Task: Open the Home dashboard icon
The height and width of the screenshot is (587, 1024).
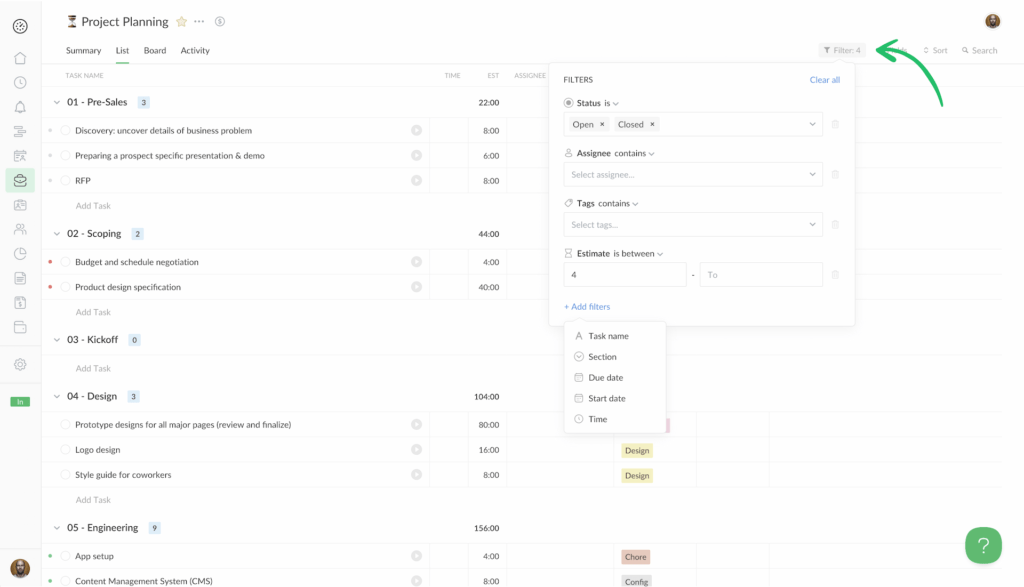Action: (x=20, y=58)
